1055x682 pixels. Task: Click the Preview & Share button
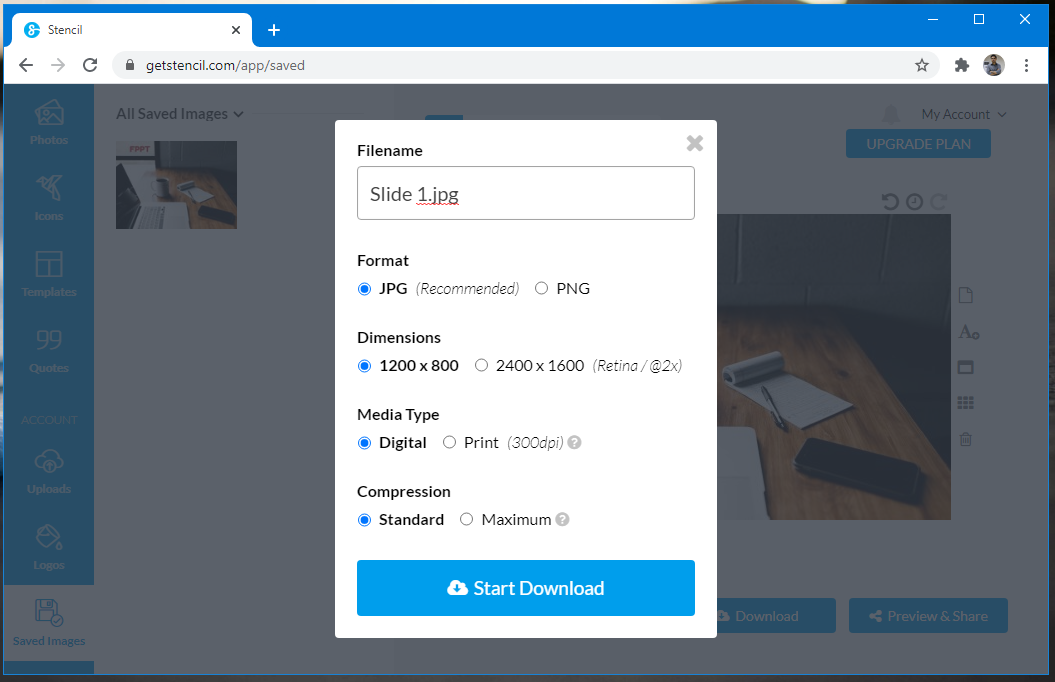[x=928, y=616]
